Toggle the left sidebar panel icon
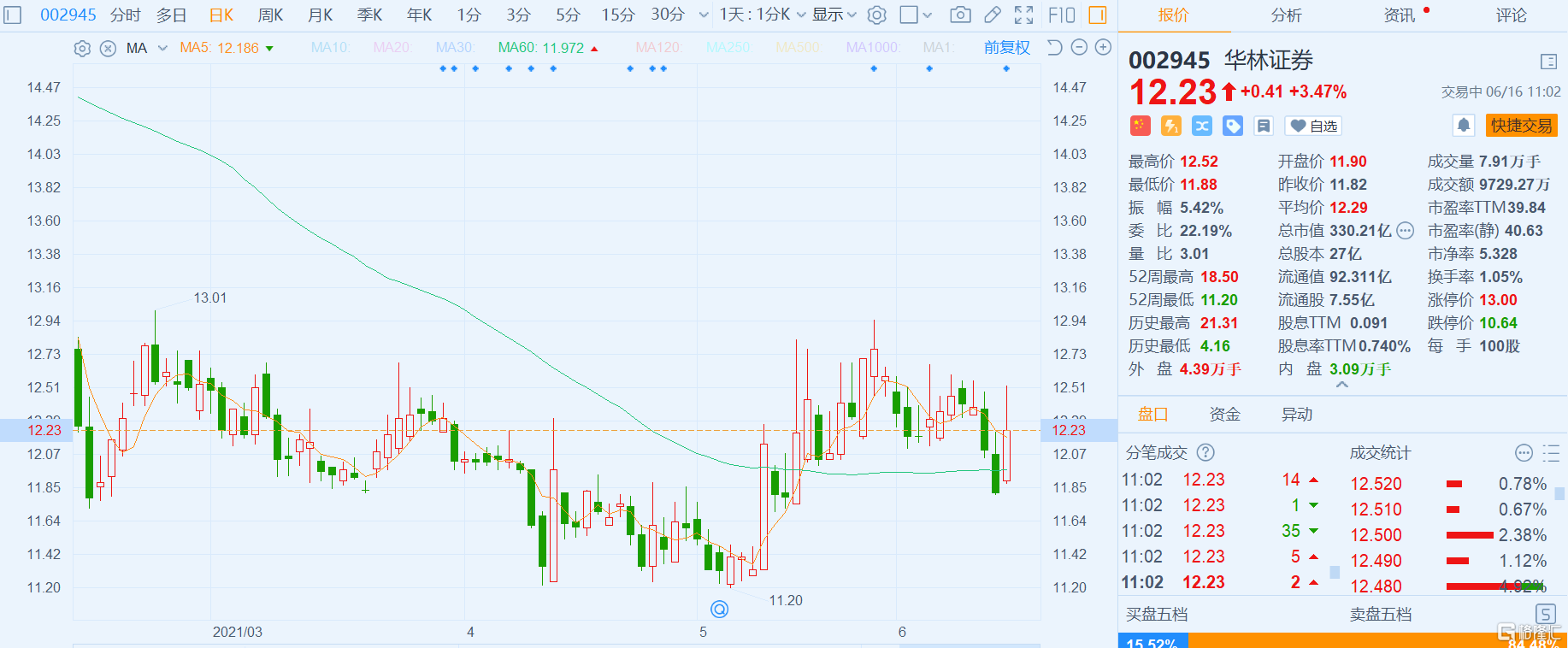 point(13,15)
